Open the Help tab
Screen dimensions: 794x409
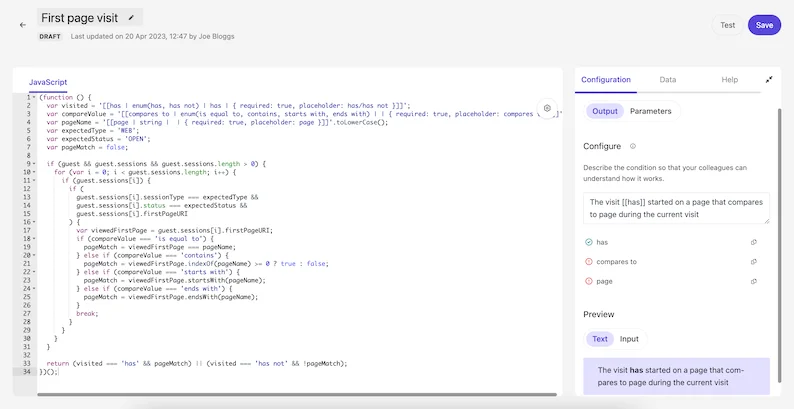pos(729,79)
